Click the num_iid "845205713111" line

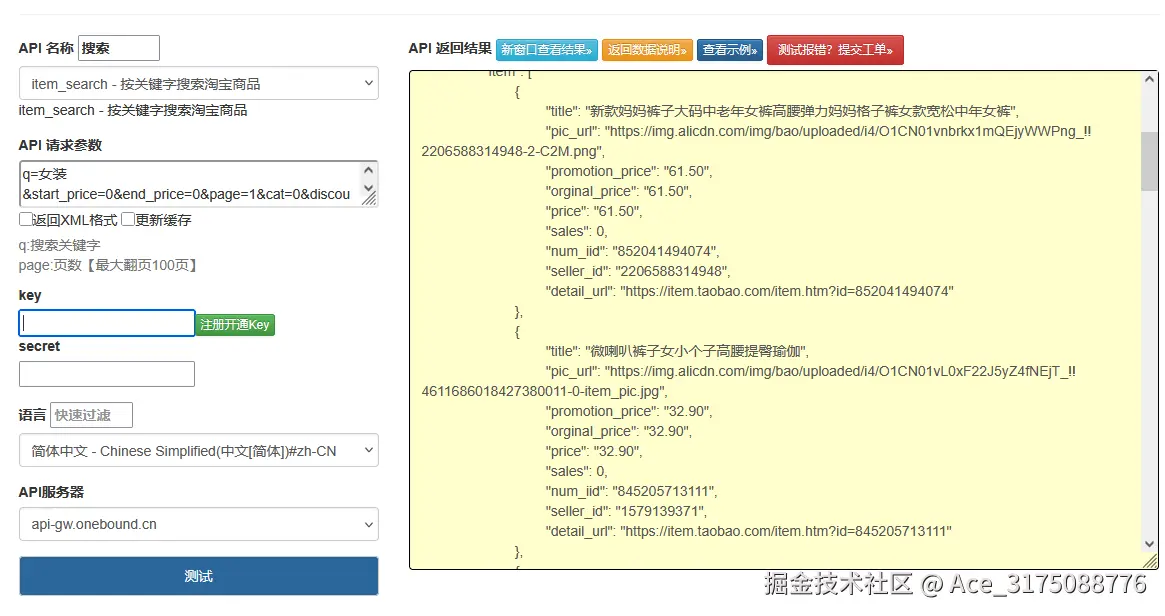pyautogui.click(x=632, y=491)
